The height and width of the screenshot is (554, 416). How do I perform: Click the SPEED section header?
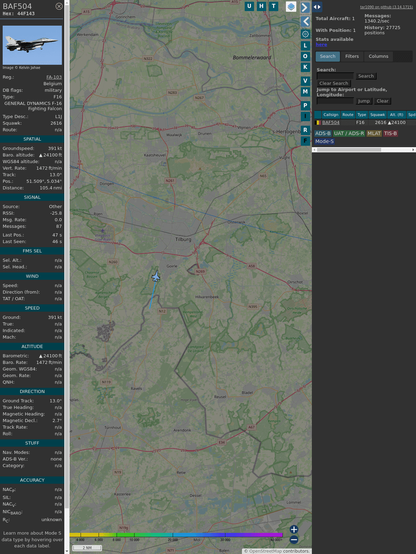coord(32,308)
